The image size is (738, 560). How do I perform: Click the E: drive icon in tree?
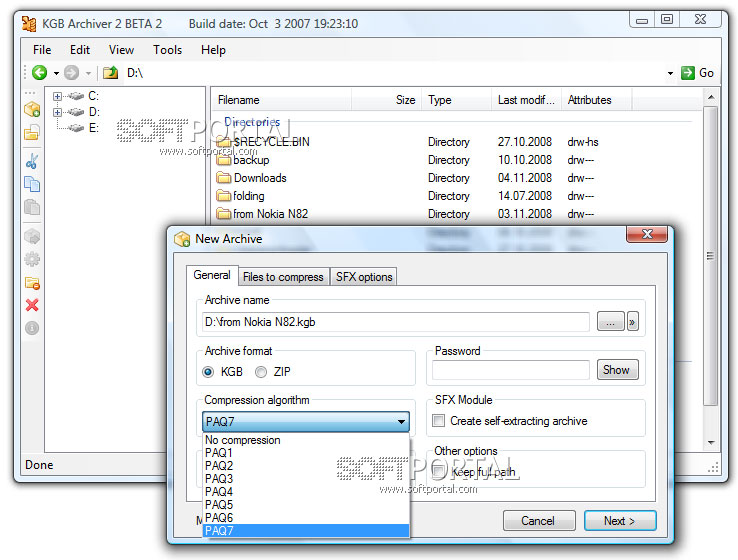[x=75, y=128]
